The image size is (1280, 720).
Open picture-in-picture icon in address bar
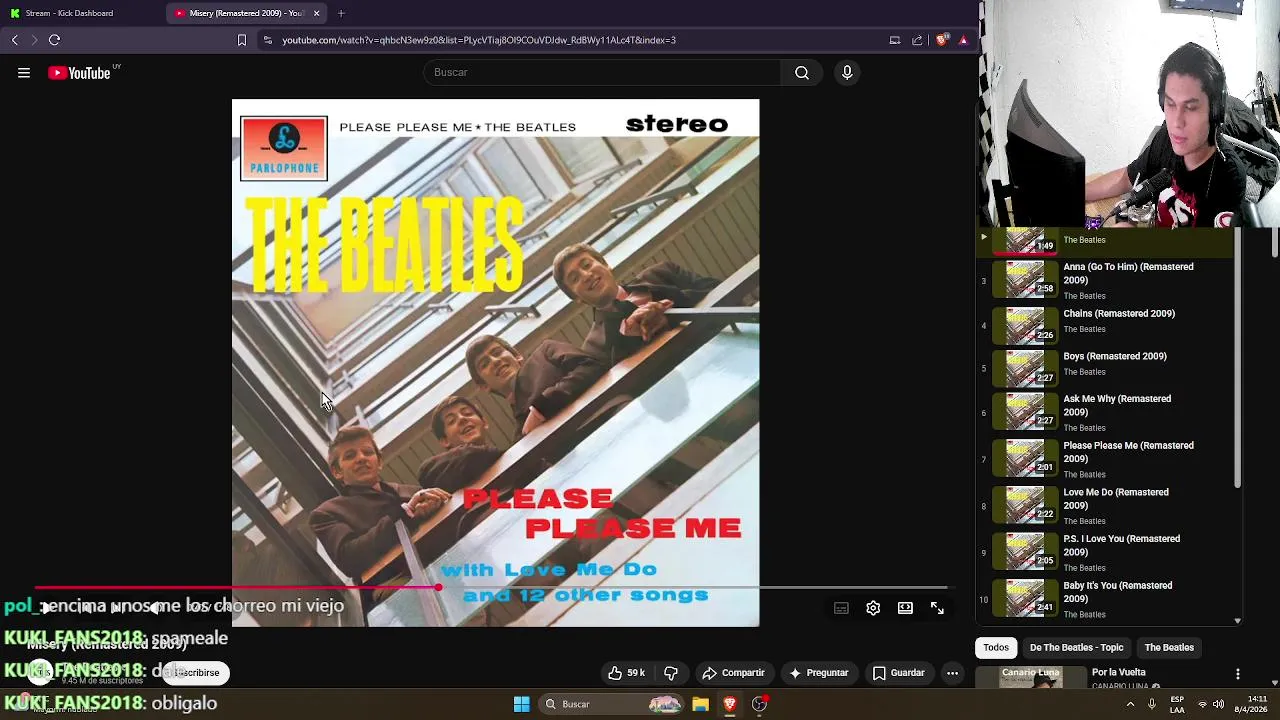click(x=894, y=40)
